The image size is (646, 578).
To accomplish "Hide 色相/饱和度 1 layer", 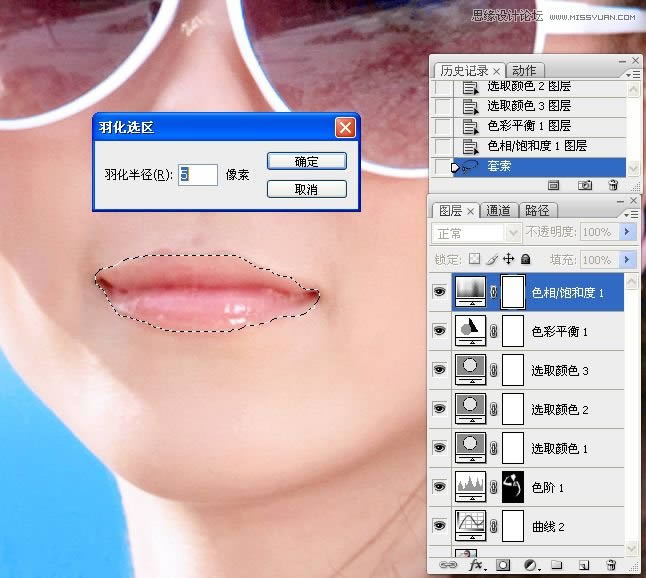I will coord(440,292).
